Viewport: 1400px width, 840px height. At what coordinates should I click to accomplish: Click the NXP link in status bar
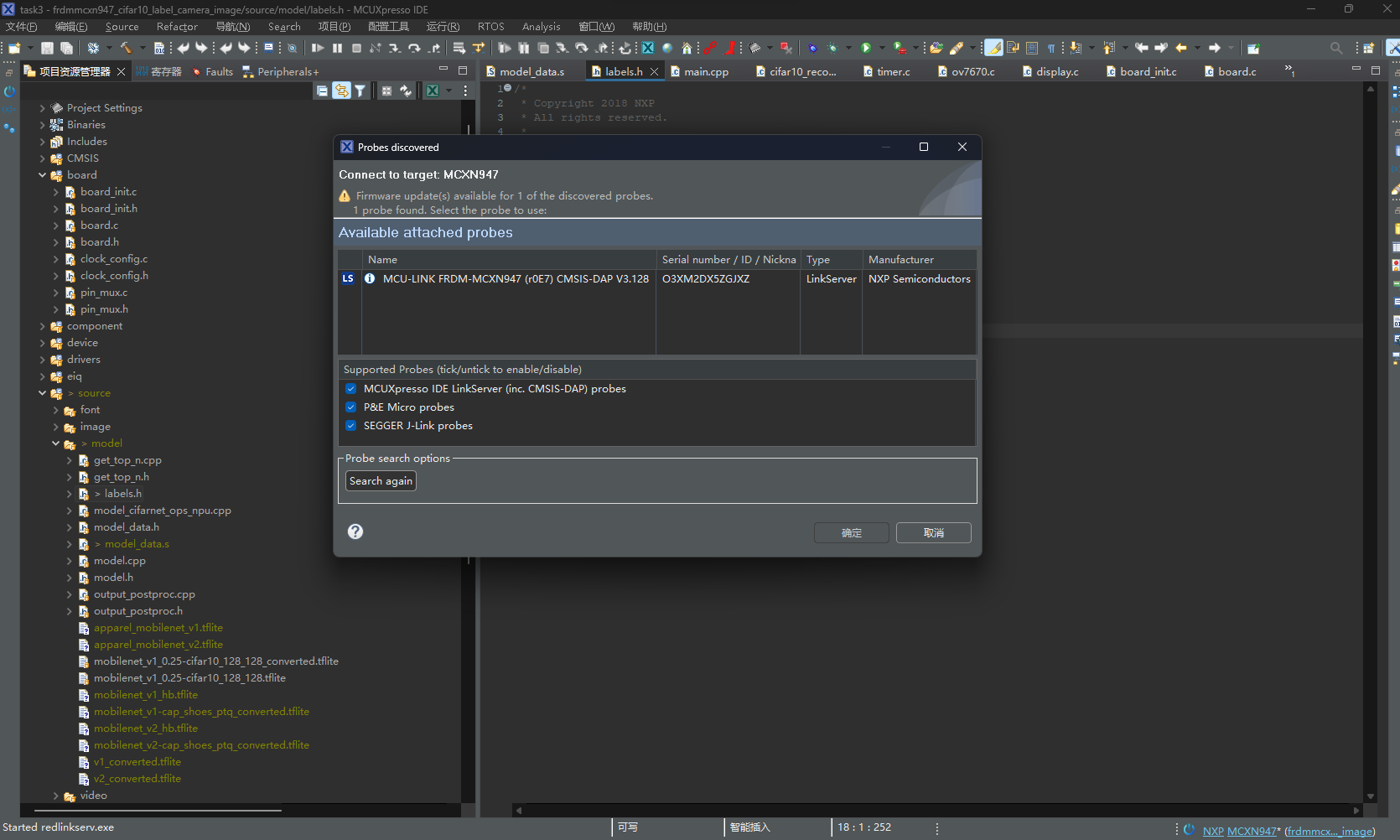point(1213,831)
